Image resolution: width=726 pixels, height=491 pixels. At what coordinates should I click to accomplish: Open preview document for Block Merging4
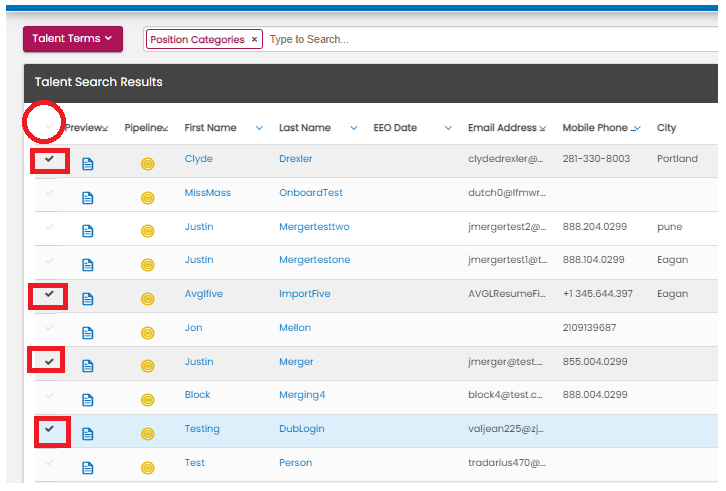coord(88,400)
